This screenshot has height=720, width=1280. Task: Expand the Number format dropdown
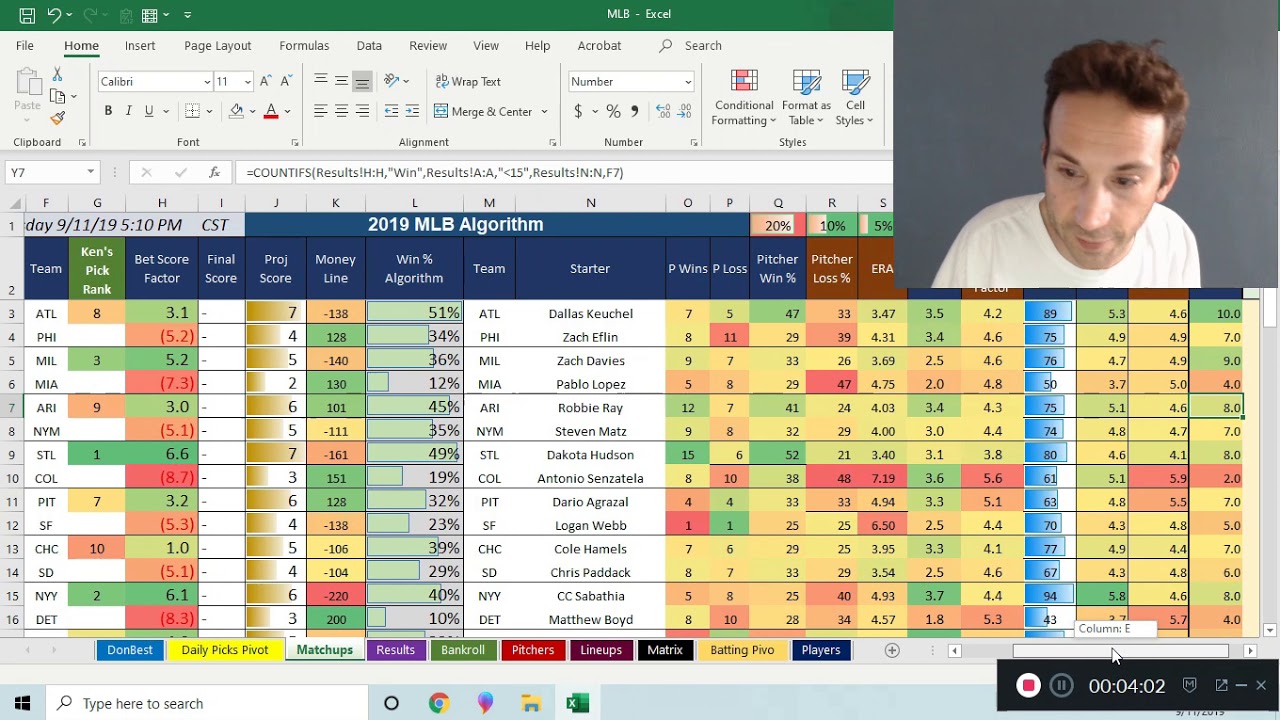coord(688,82)
